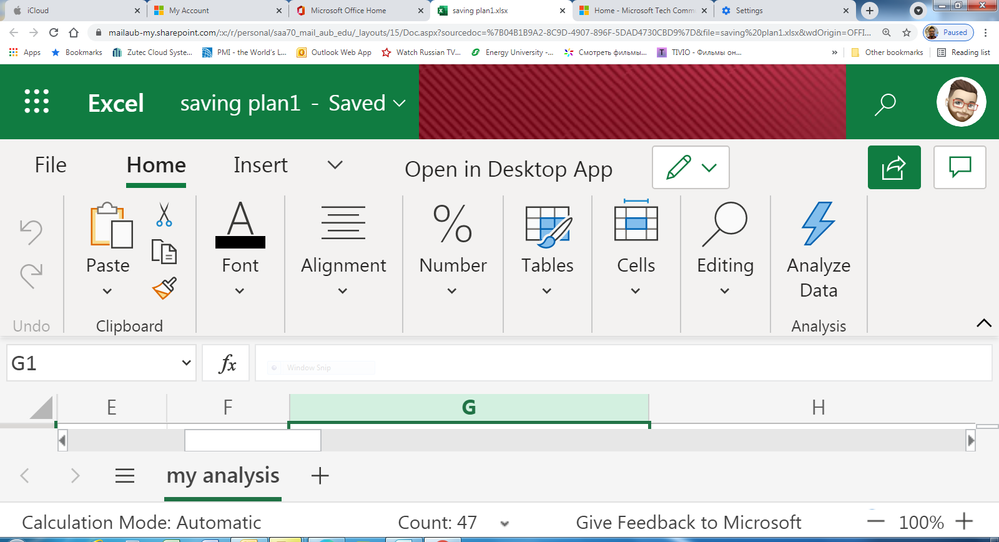999x542 pixels.
Task: Click Give Feedback to Microsoft
Action: (x=688, y=522)
